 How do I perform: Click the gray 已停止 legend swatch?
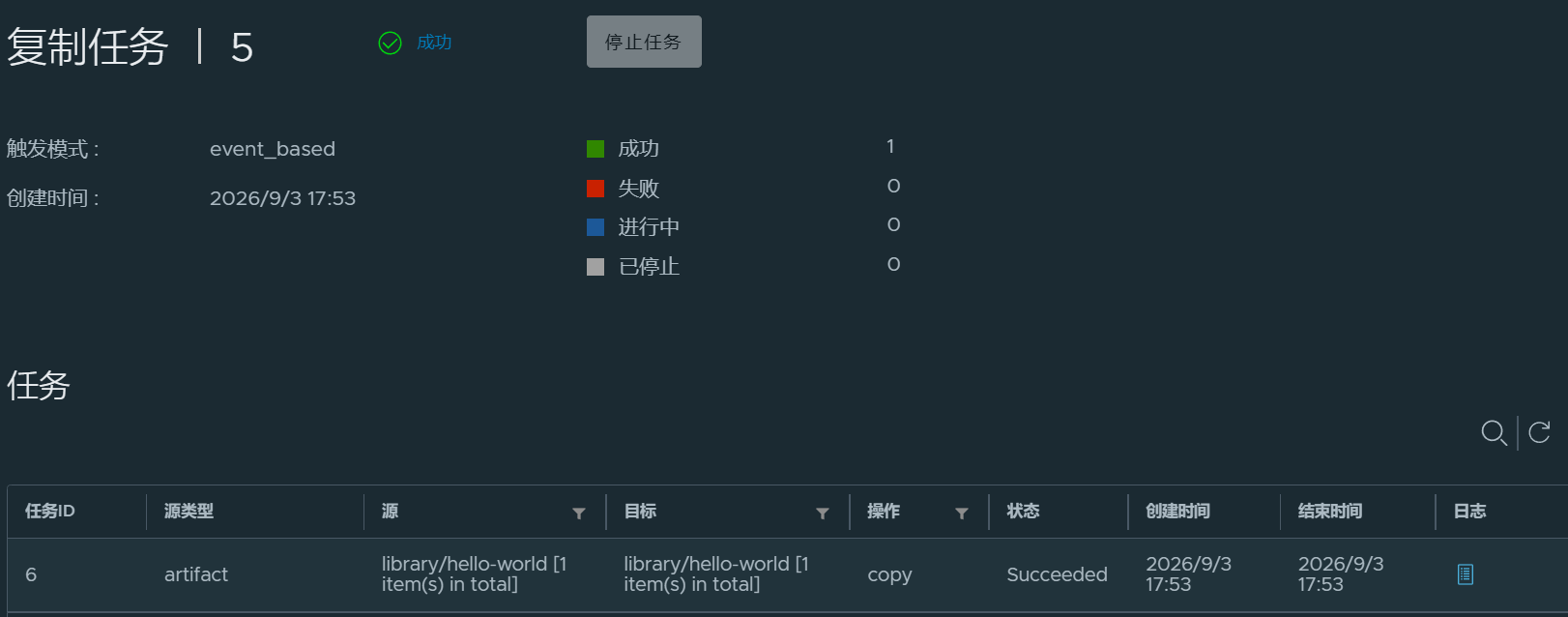595,267
